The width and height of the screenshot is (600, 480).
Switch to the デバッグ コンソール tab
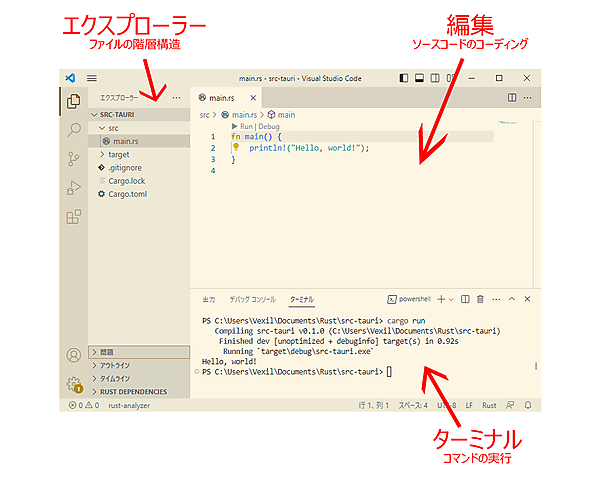coord(251,299)
